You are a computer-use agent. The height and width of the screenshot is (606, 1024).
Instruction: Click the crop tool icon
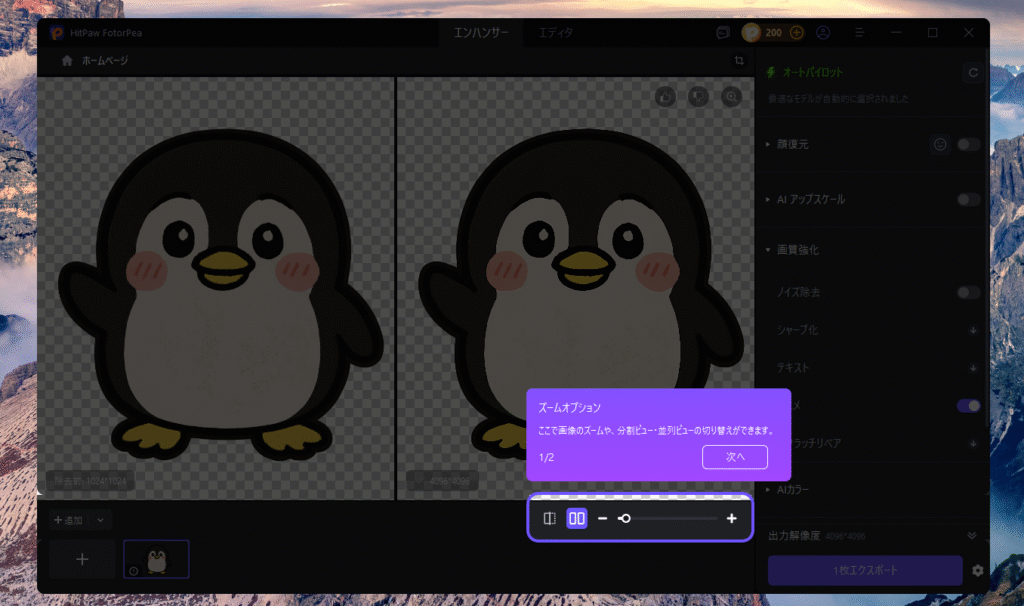738,61
